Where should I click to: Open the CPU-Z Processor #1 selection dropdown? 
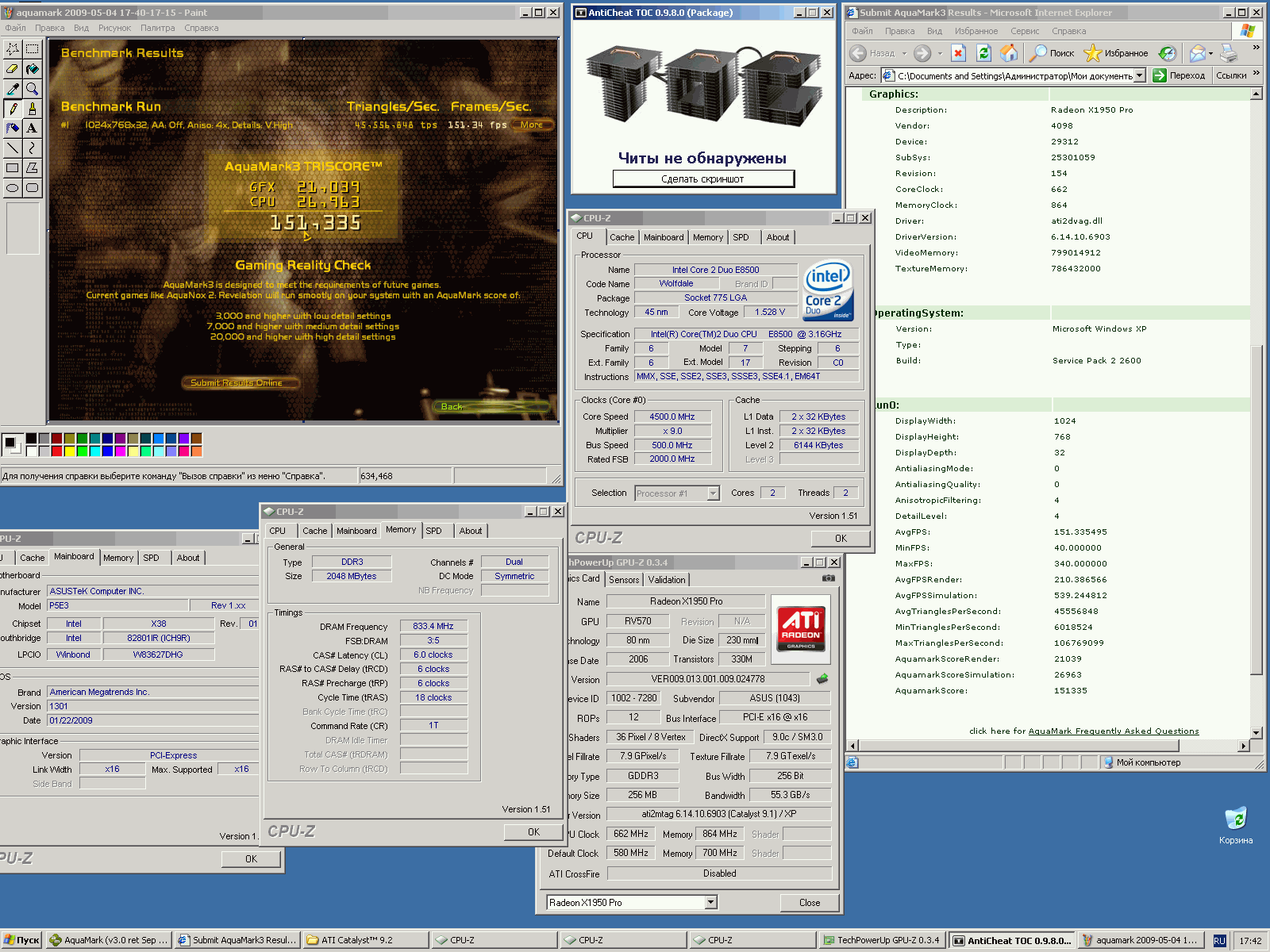(713, 493)
